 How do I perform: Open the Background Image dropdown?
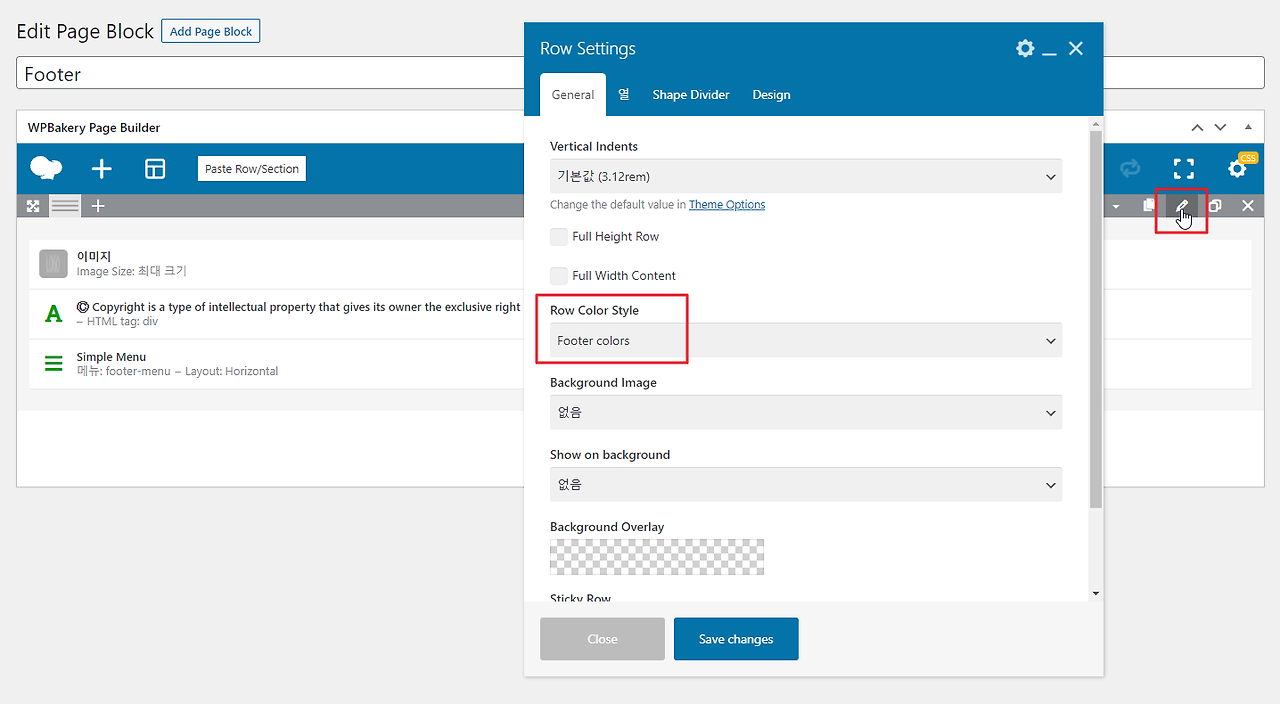pos(806,412)
